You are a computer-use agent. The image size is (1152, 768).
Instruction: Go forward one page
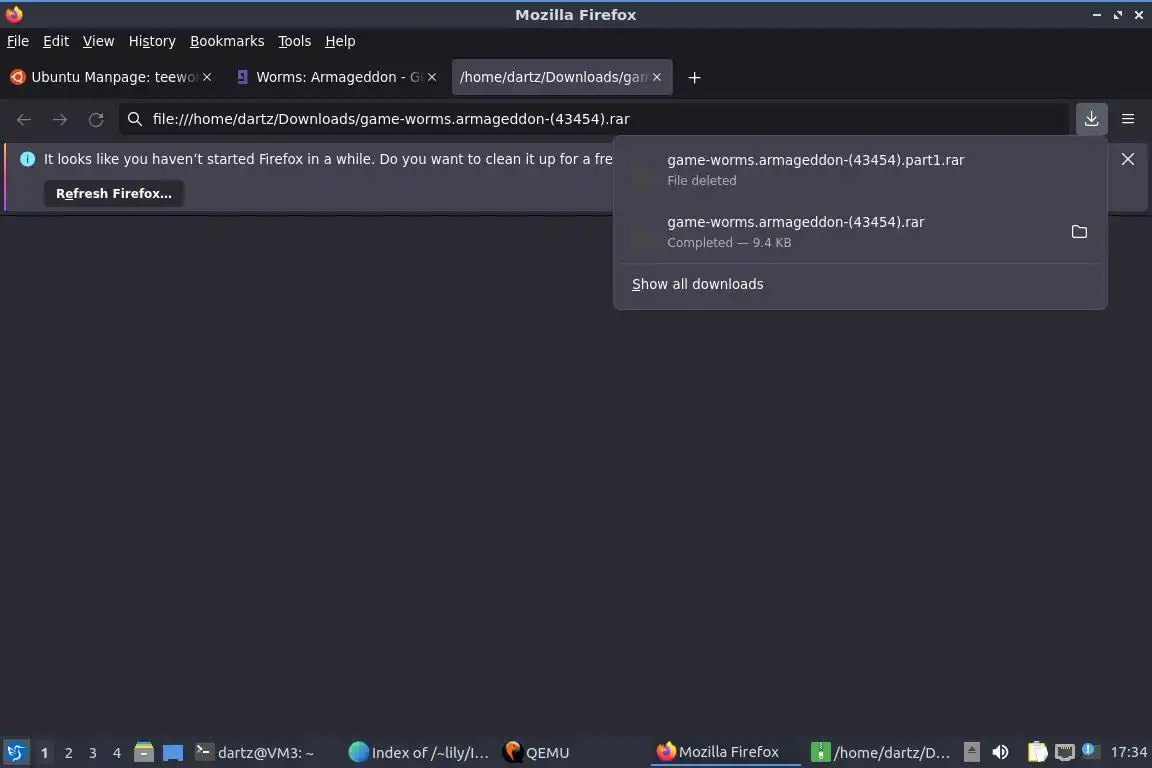click(60, 119)
